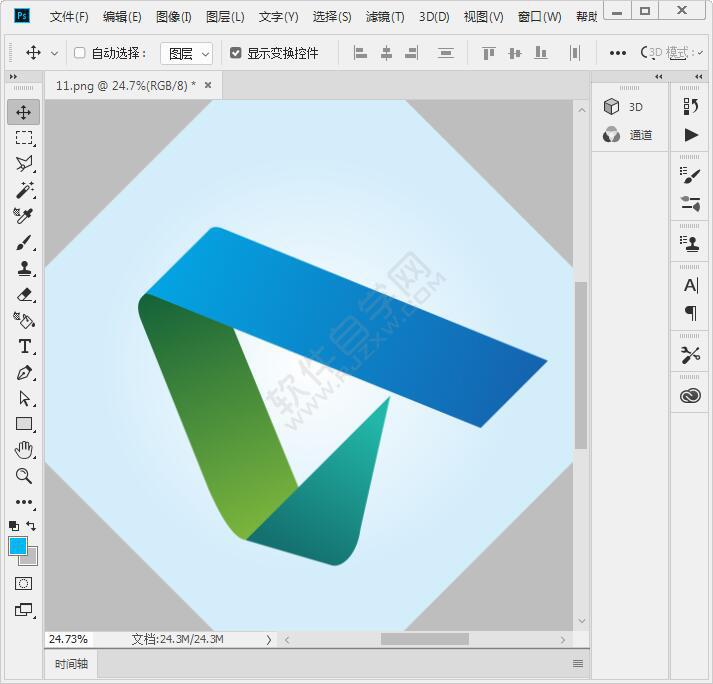Viewport: 713px width, 684px height.
Task: Open the Creative Cloud Libraries panel icon
Action: (690, 396)
